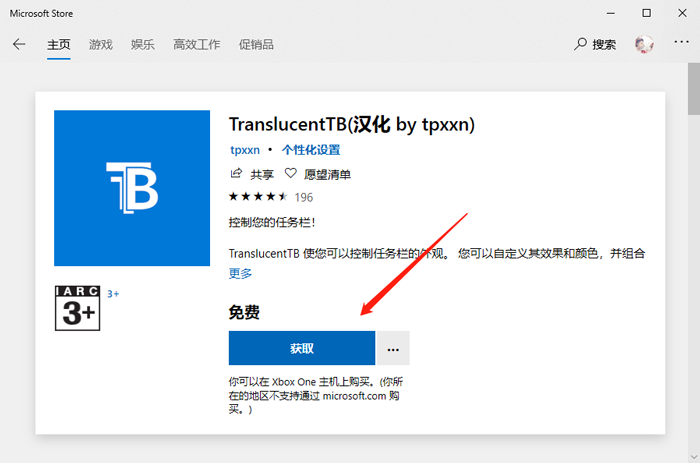Open the star ratings row
This screenshot has height=463, width=700.
click(258, 196)
